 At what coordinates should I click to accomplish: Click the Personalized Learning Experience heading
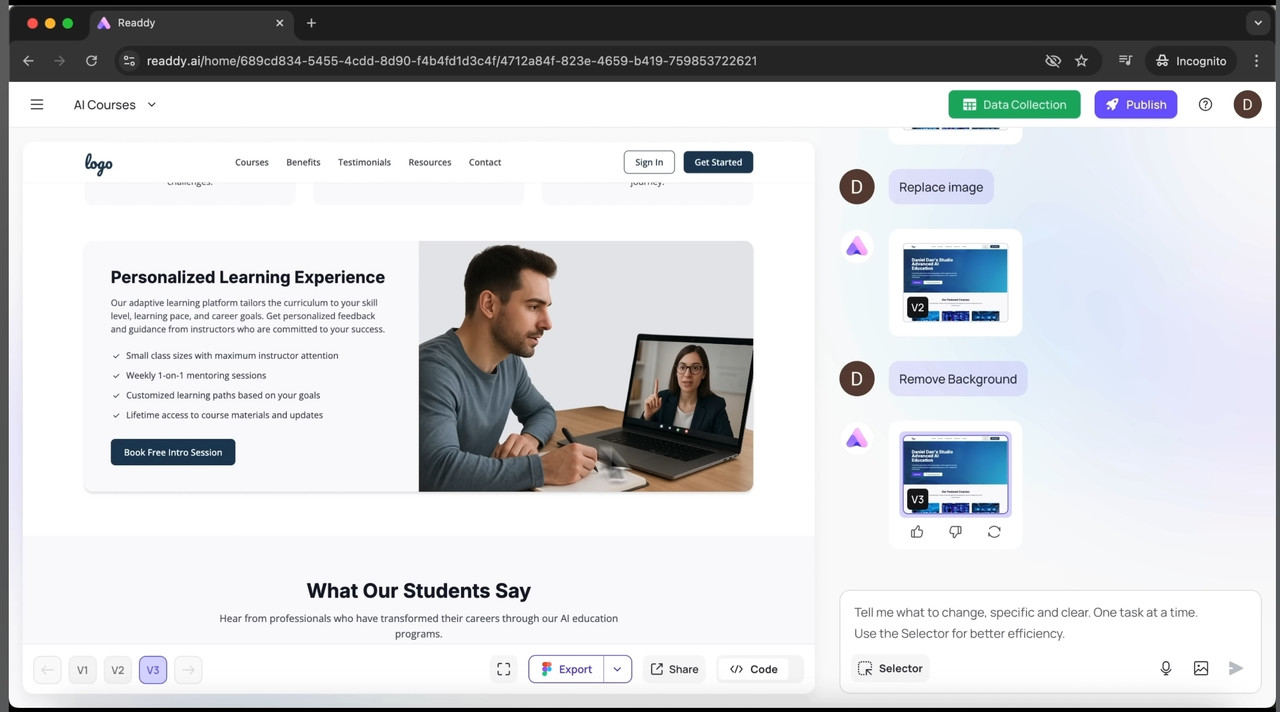point(248,277)
